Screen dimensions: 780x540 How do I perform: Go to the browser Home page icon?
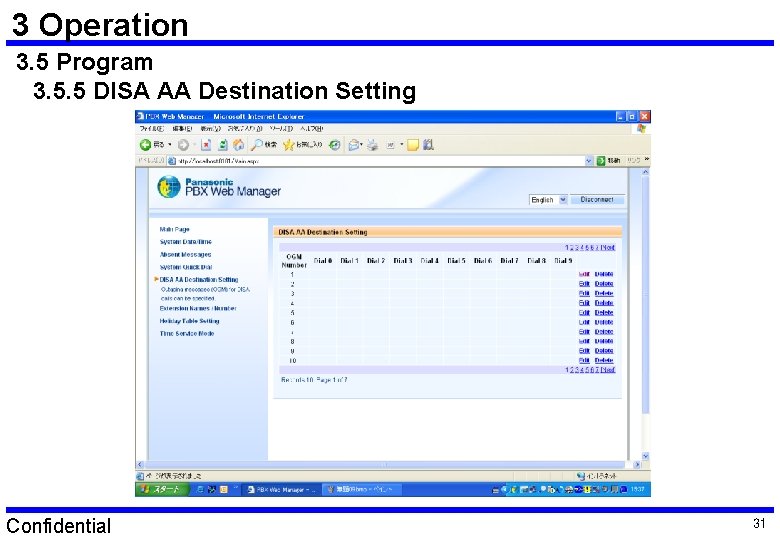tap(239, 145)
